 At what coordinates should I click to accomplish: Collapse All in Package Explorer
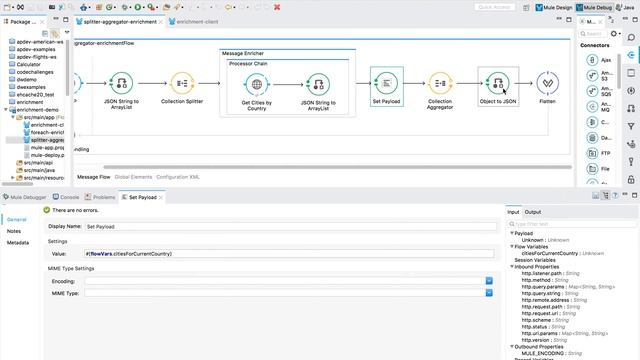coord(45,33)
